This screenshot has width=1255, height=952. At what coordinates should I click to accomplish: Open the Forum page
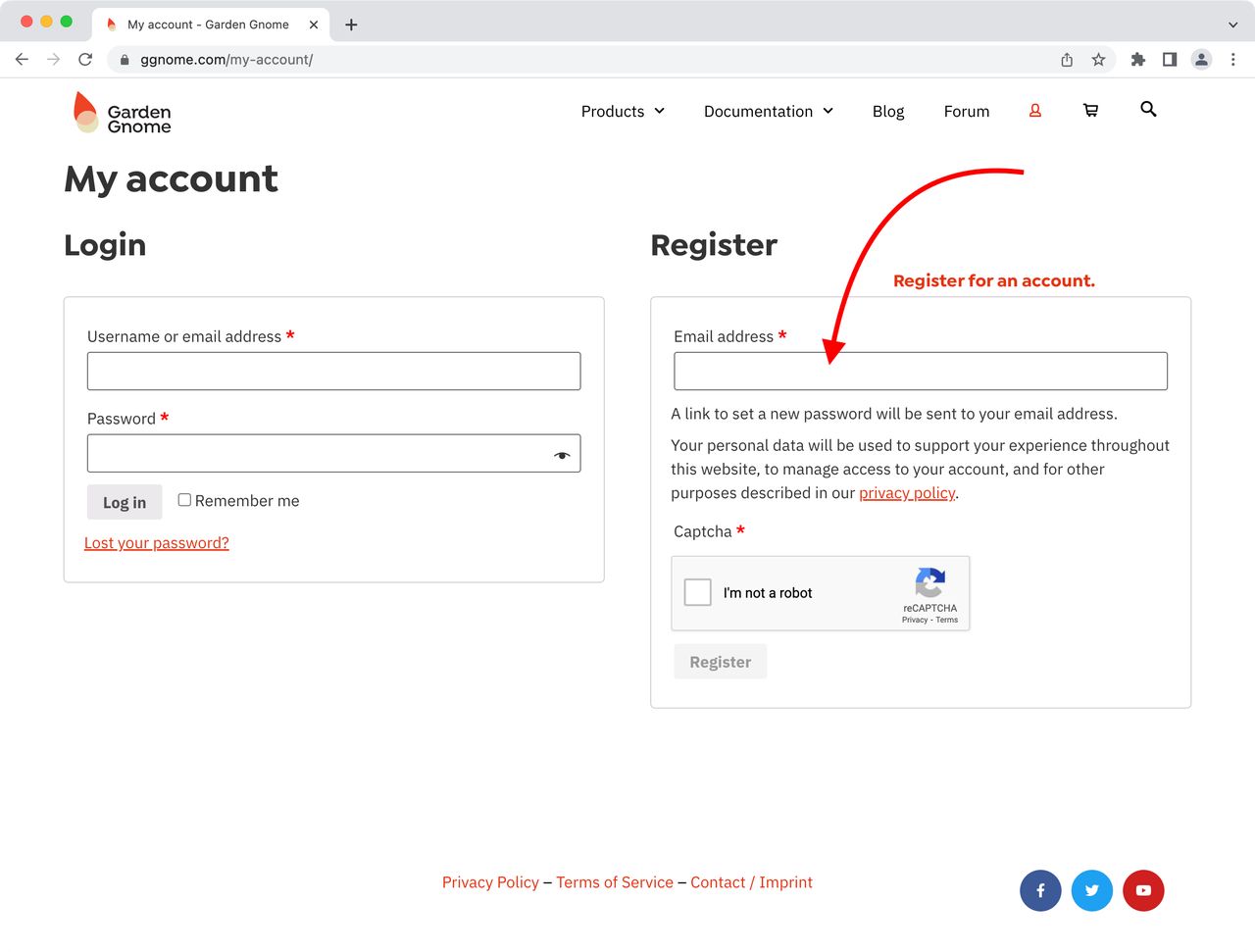[x=966, y=111]
